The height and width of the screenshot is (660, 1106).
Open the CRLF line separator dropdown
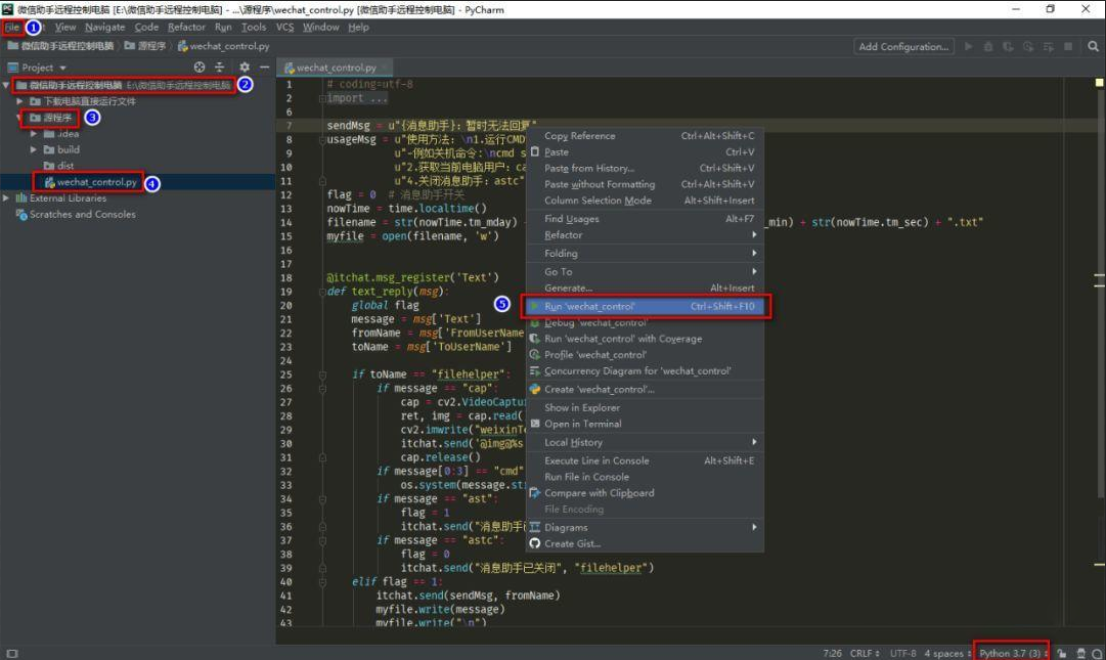[865, 654]
